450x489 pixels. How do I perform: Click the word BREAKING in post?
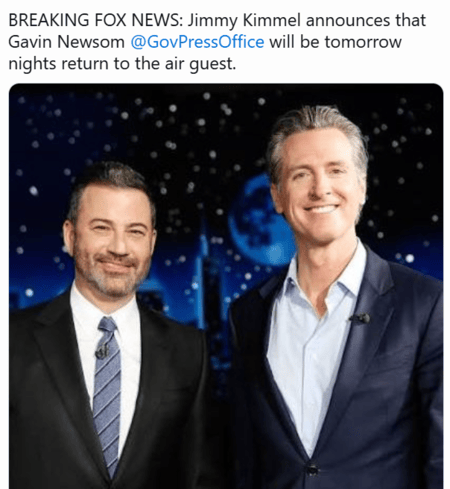(49, 20)
